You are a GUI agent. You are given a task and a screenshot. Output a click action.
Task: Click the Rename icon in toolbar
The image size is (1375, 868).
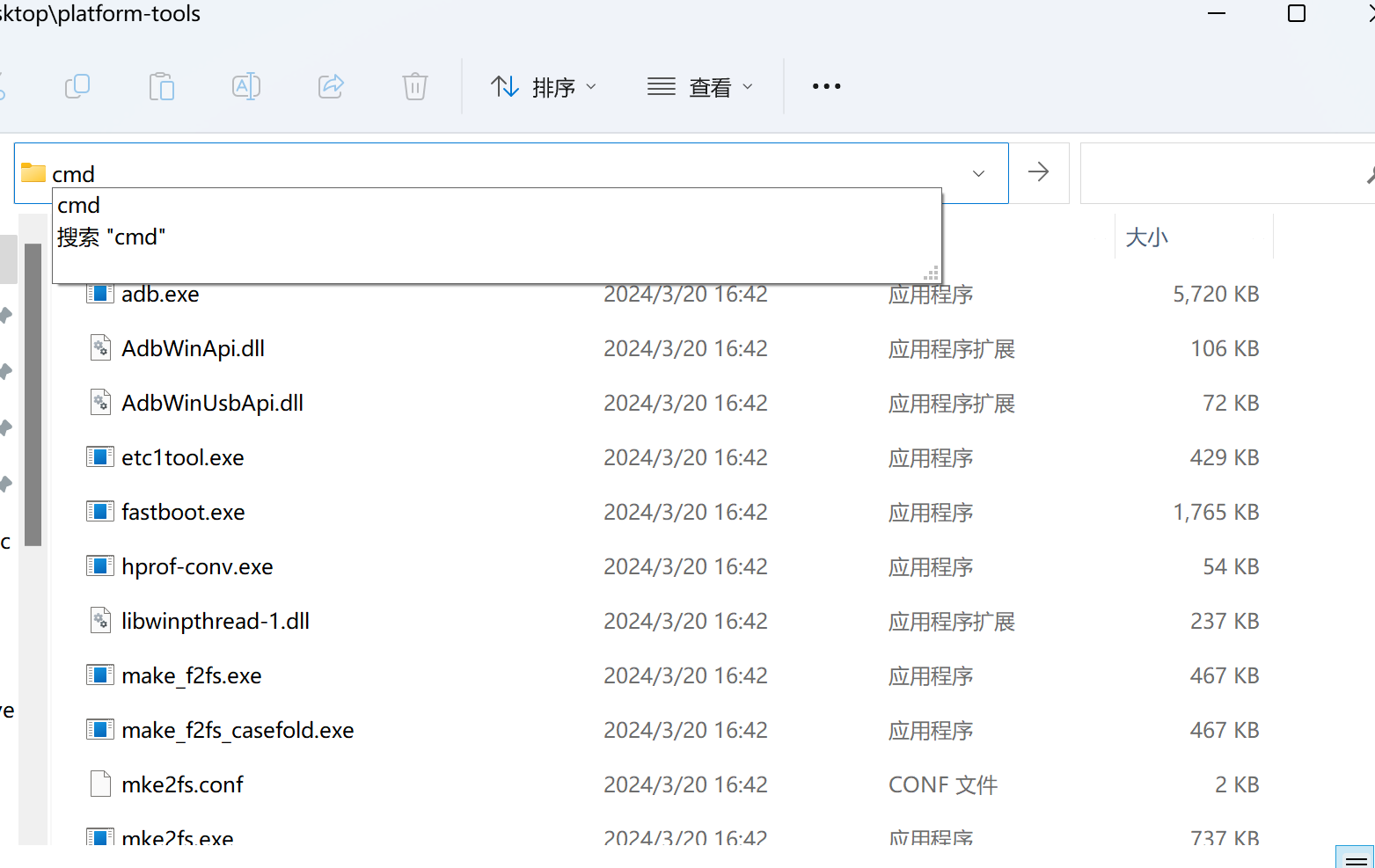point(246,86)
